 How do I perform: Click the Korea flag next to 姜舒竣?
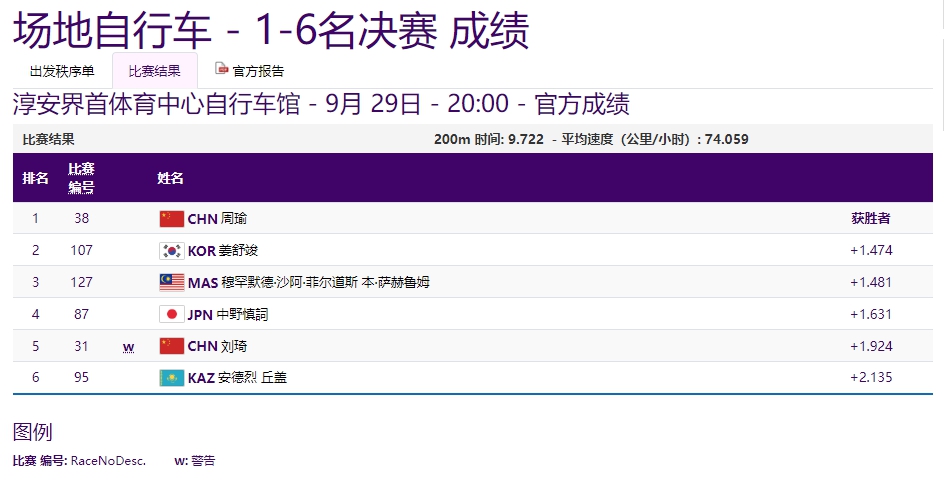pyautogui.click(x=172, y=251)
